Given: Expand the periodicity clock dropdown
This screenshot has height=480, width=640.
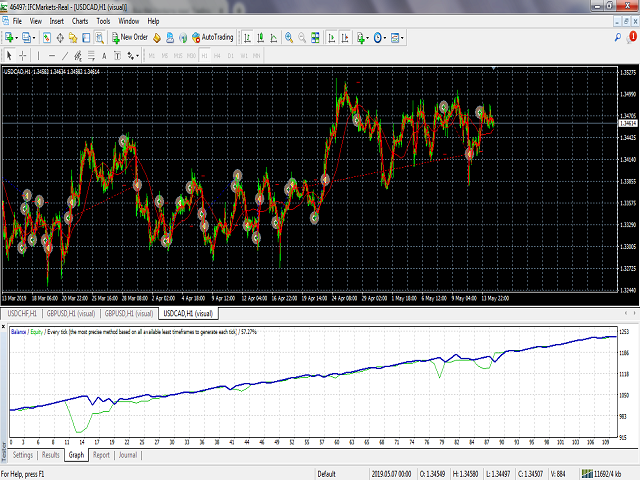Looking at the screenshot, I should pyautogui.click(x=385, y=38).
